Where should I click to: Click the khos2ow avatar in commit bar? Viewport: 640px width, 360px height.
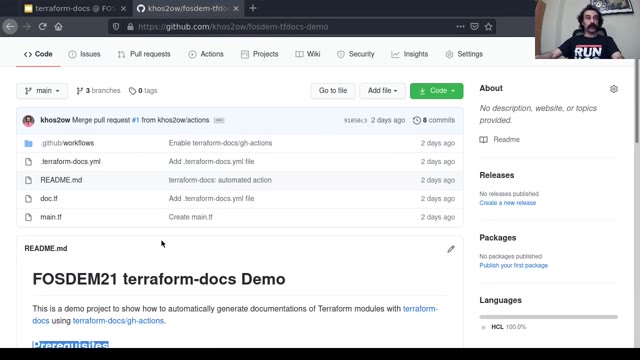coord(29,120)
